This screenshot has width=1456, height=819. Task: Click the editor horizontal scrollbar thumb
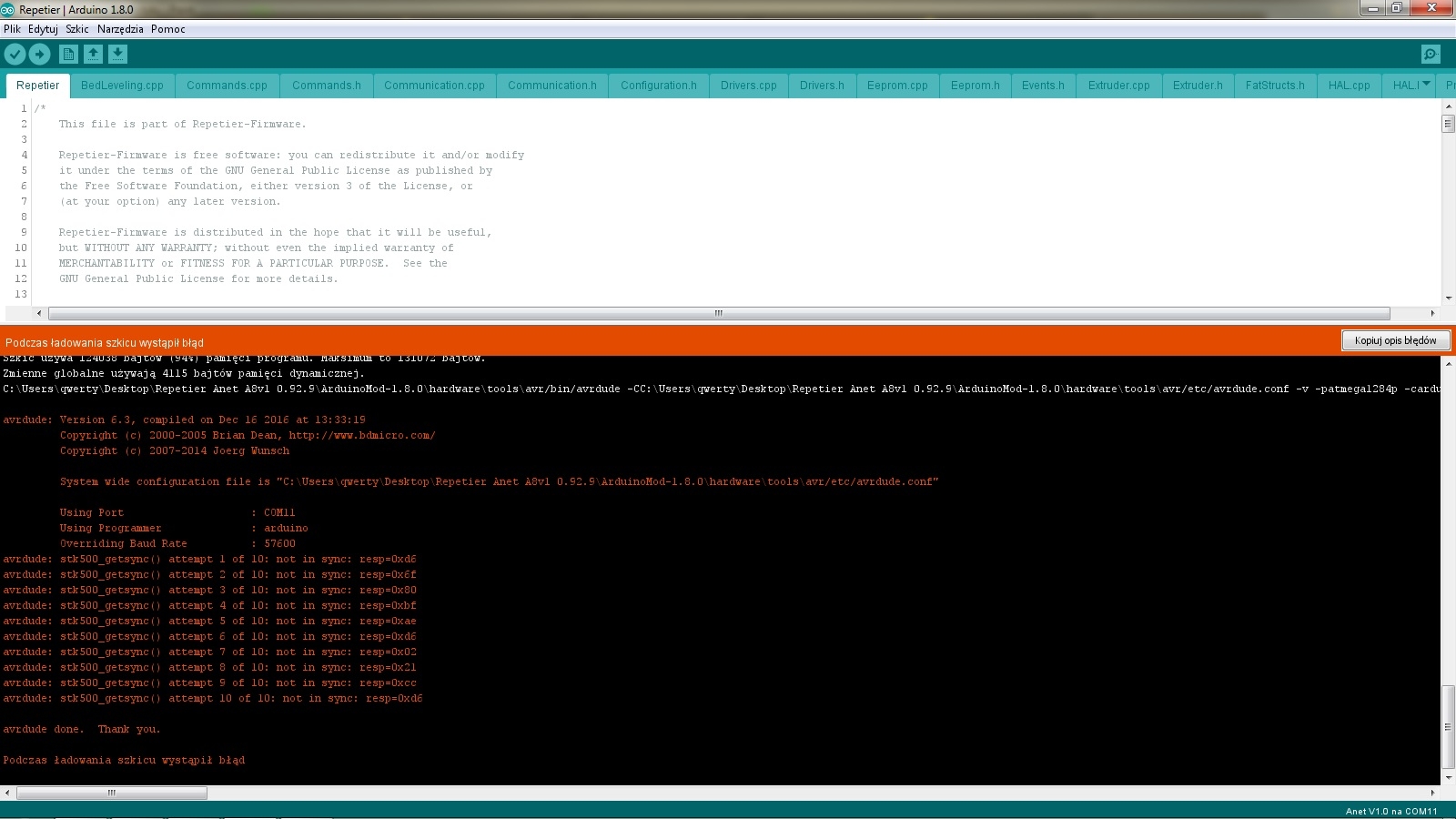pos(719,313)
